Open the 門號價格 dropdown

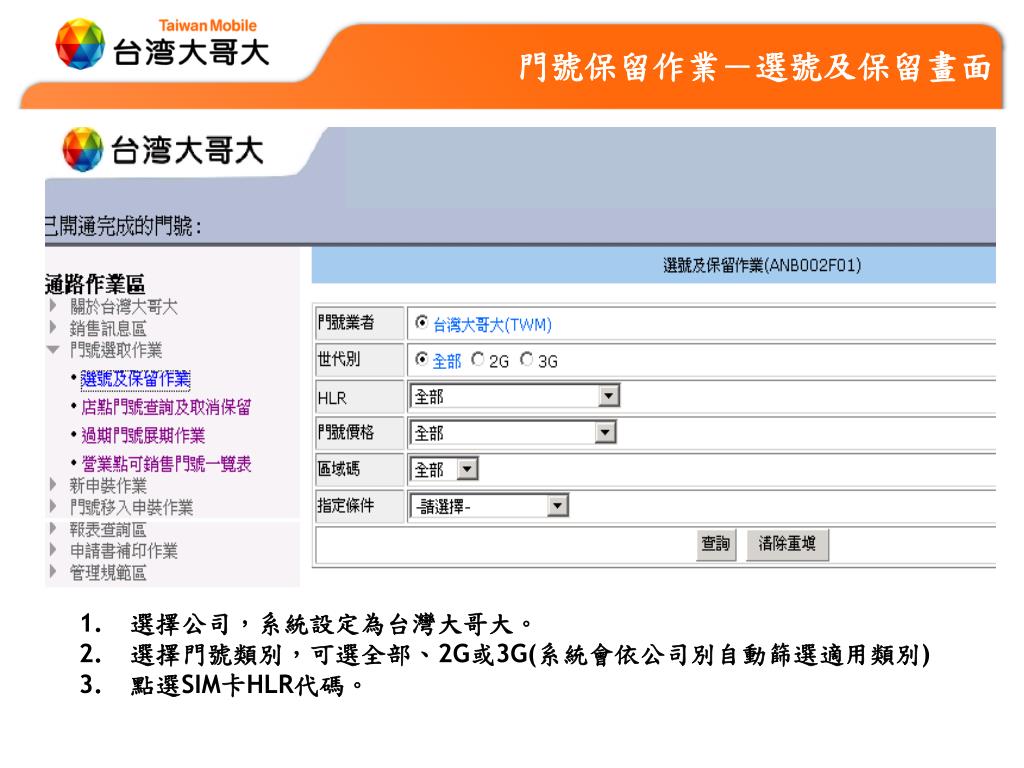[513, 432]
